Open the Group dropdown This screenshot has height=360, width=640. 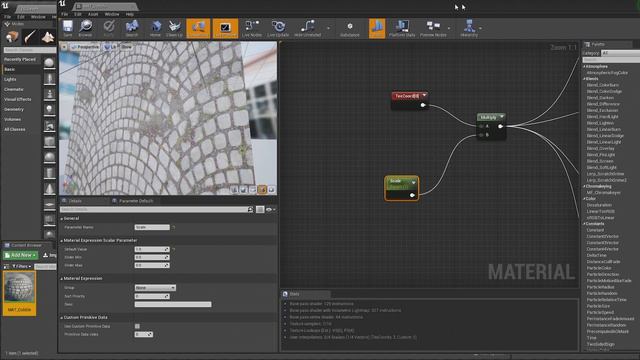[155, 288]
